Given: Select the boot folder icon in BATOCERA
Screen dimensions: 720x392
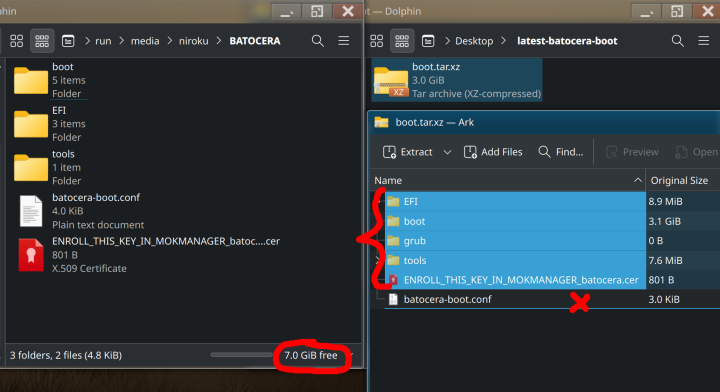Looking at the screenshot, I should pos(31,81).
